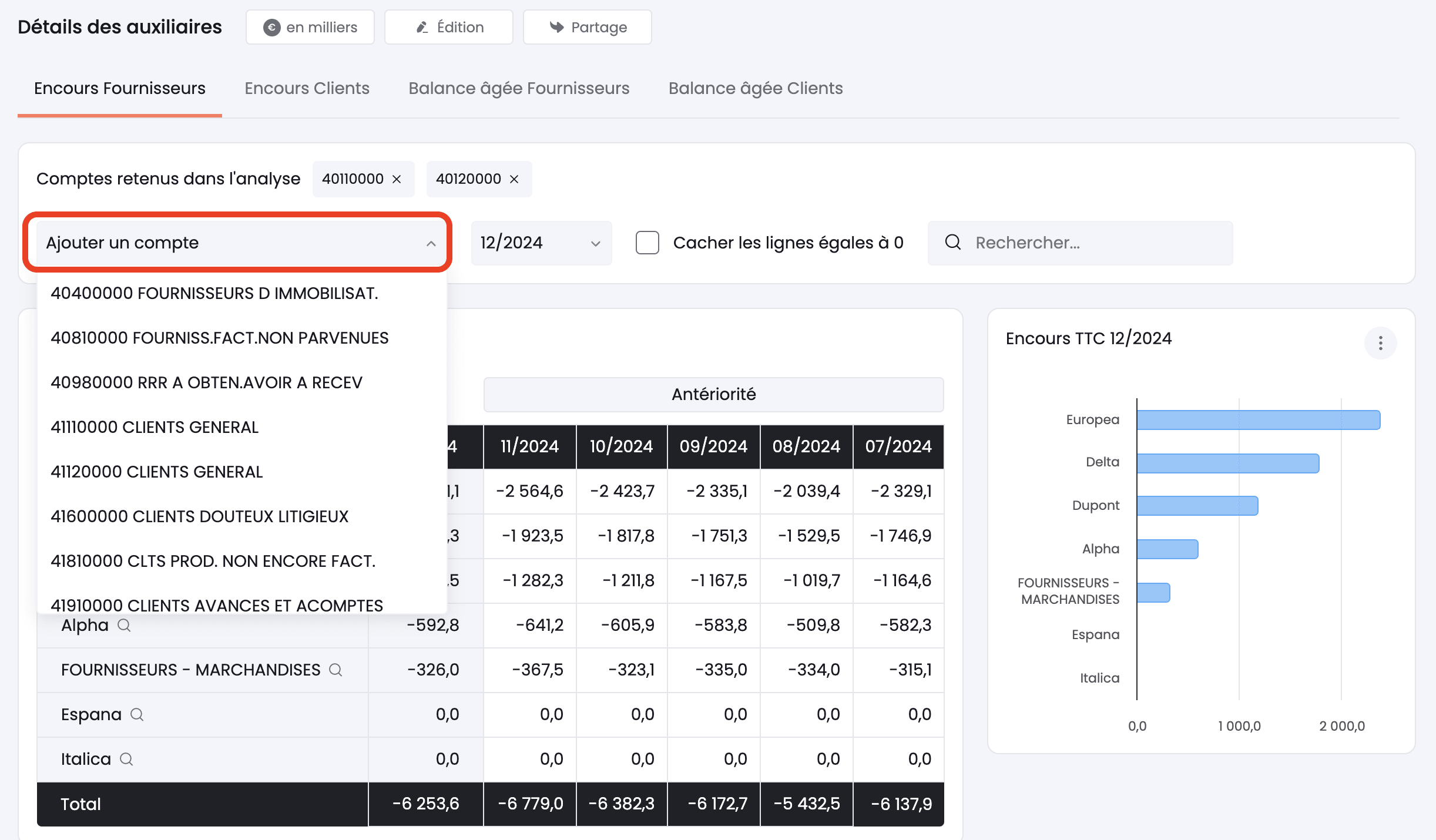Screen dimensions: 1436x840
Task: Click the Espana row label
Action: pos(91,714)
